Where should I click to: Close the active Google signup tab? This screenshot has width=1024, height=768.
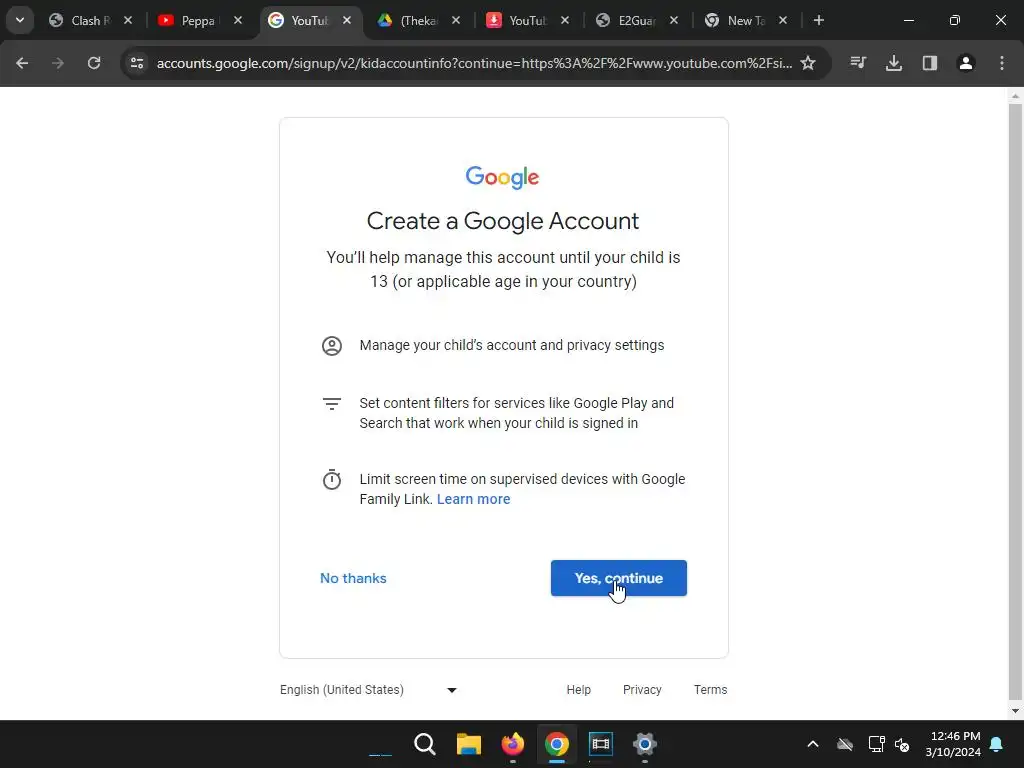coord(347,20)
